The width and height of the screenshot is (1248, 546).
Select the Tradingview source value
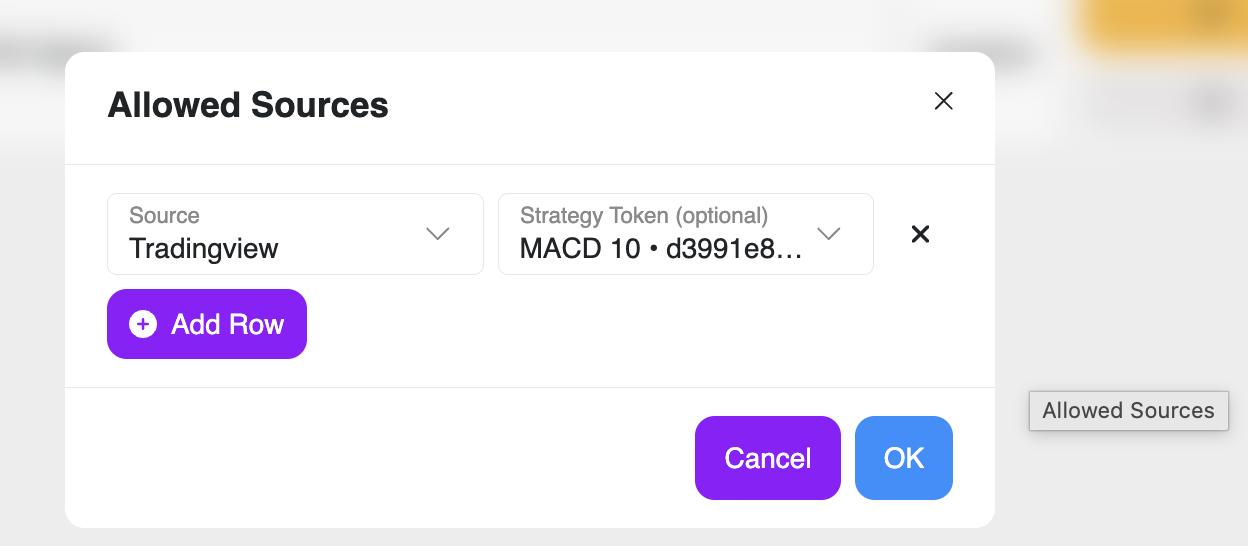click(204, 249)
